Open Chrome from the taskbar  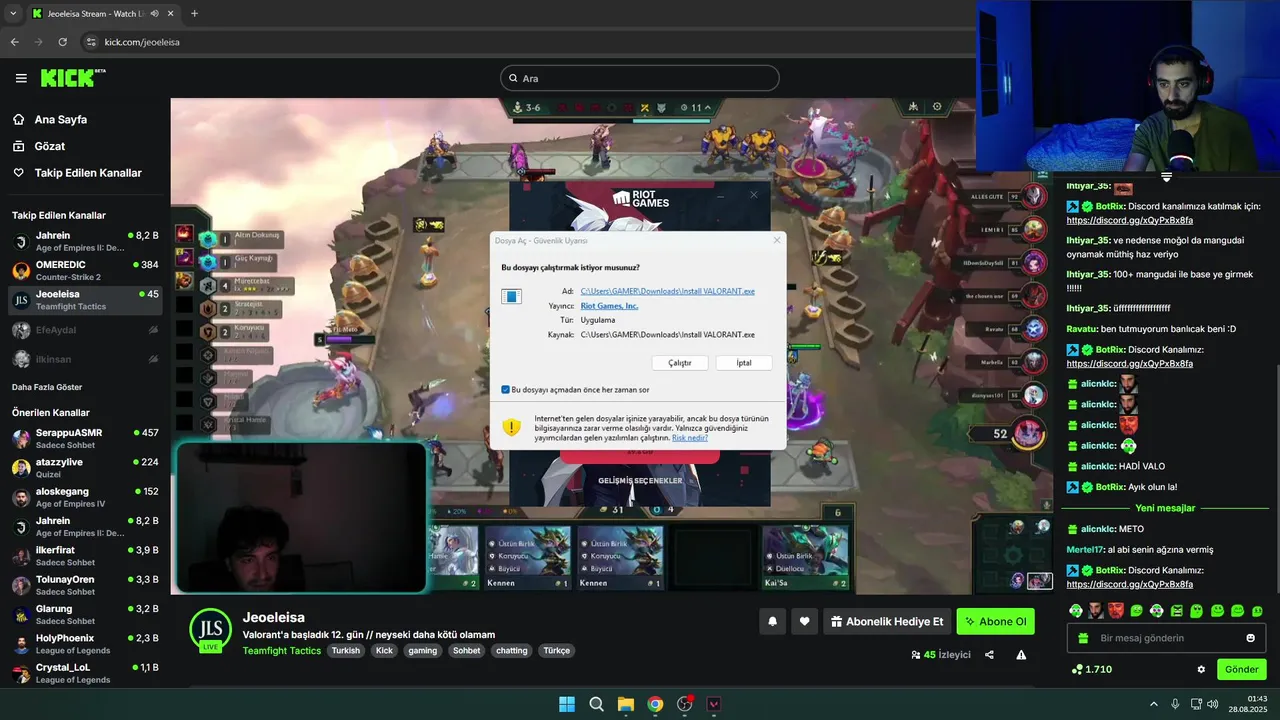pyautogui.click(x=655, y=704)
